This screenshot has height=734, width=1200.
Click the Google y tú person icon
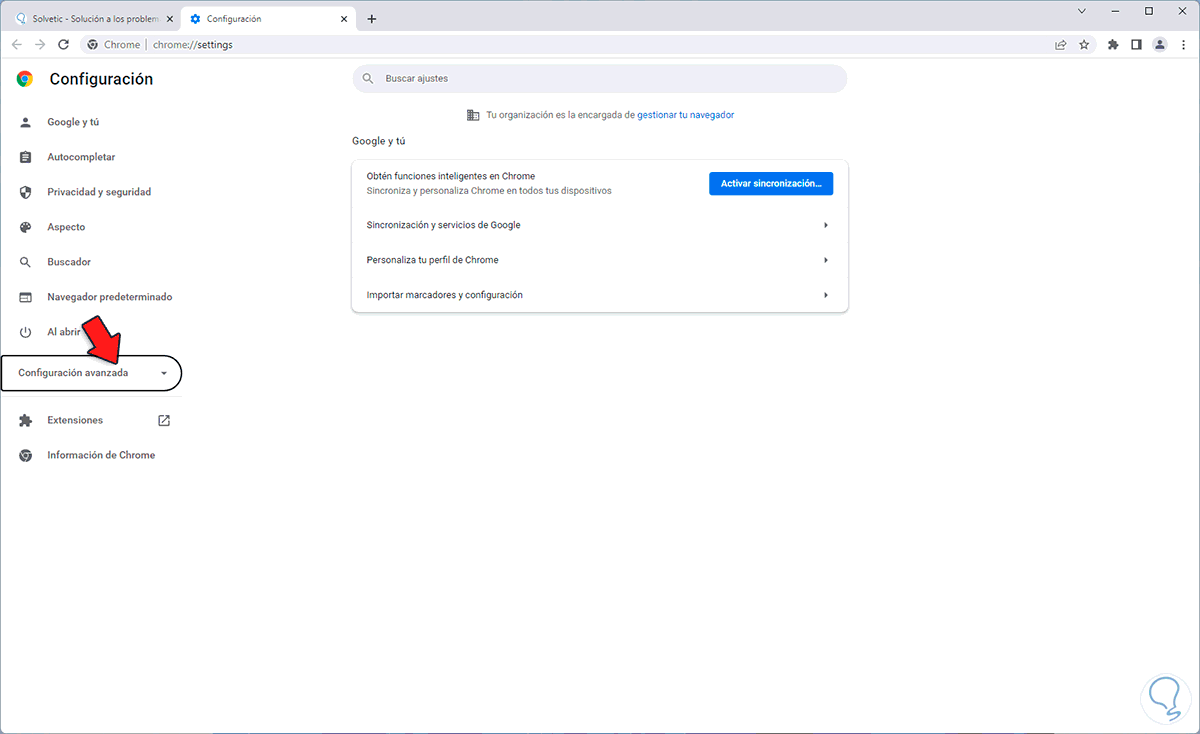click(26, 122)
